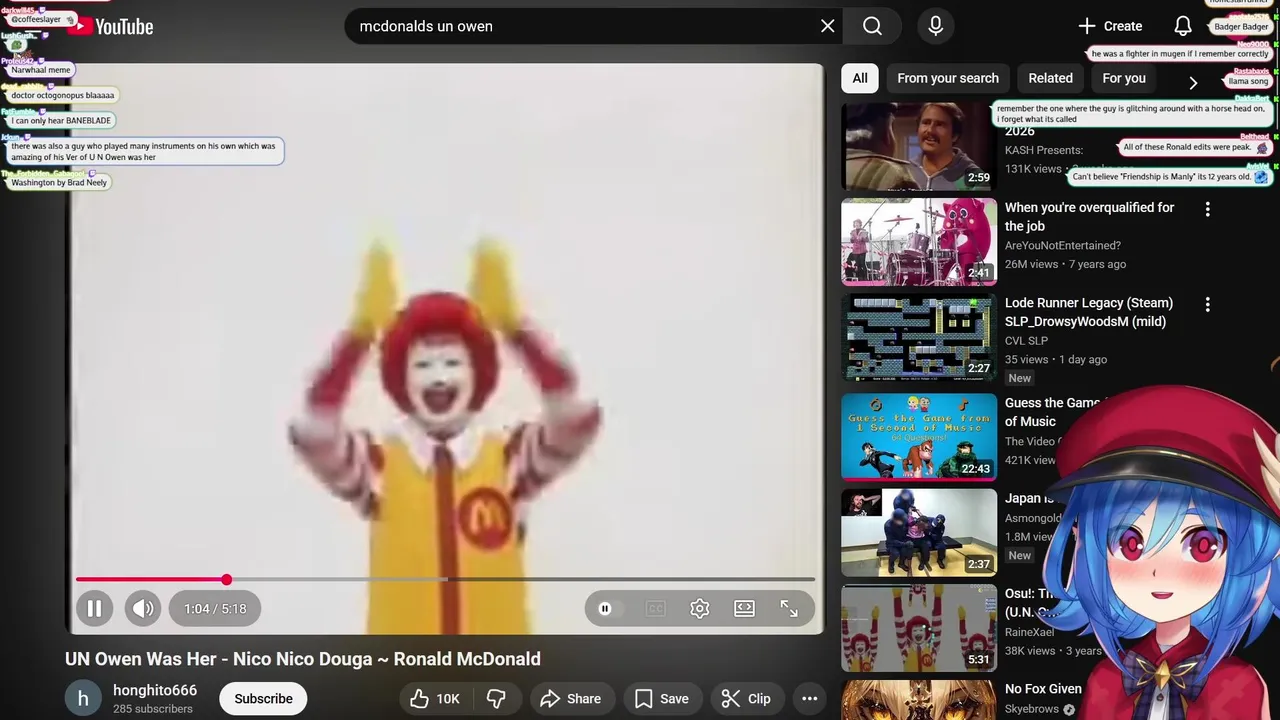This screenshot has width=1280, height=720.
Task: Click the 1:04 / 5:18 time display
Action: [x=215, y=608]
